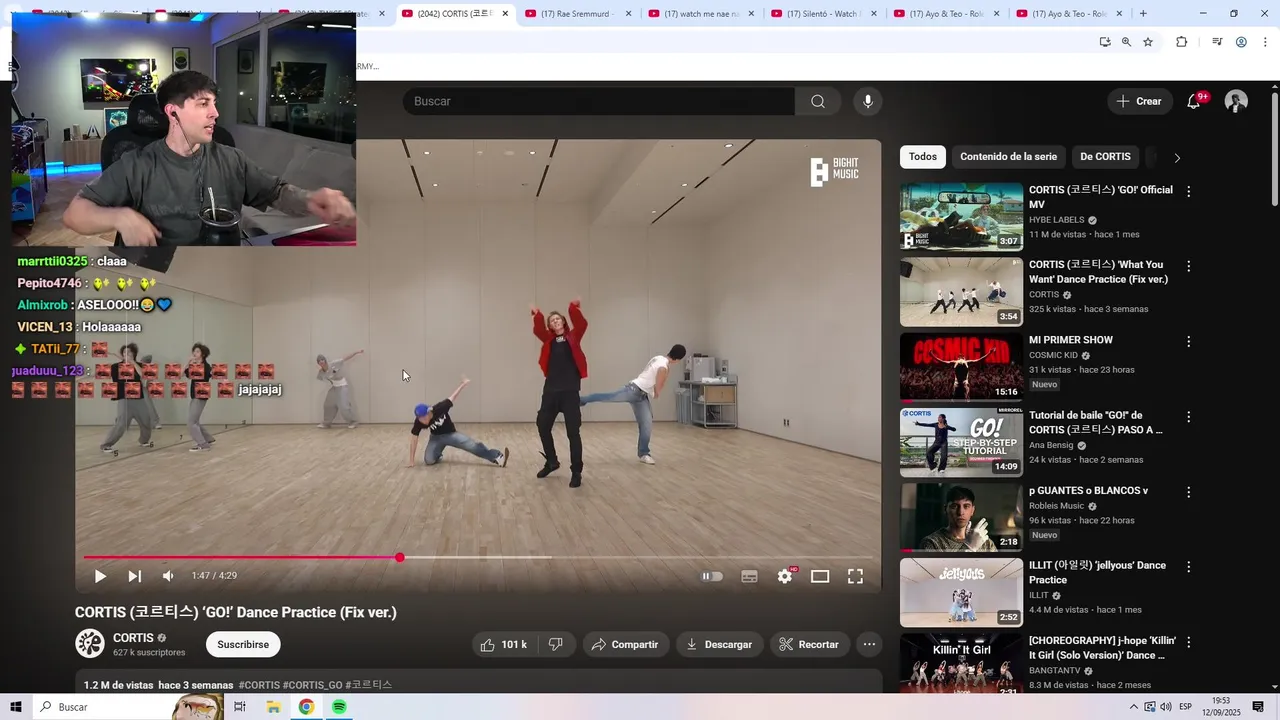Image resolution: width=1280 pixels, height=720 pixels.
Task: Open Chrome zoom magnifier icon
Action: point(1126,42)
